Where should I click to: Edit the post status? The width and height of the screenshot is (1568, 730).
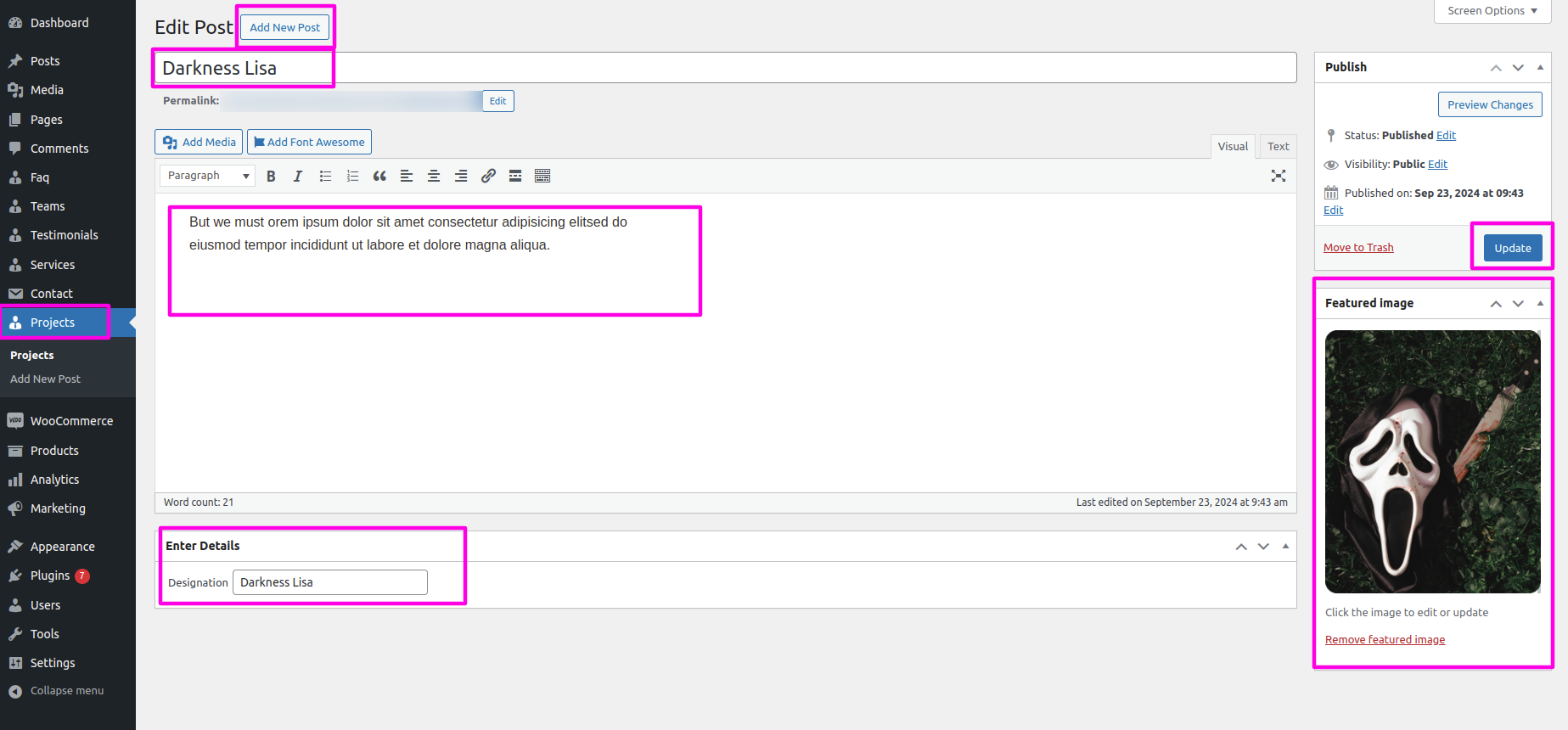click(1446, 135)
